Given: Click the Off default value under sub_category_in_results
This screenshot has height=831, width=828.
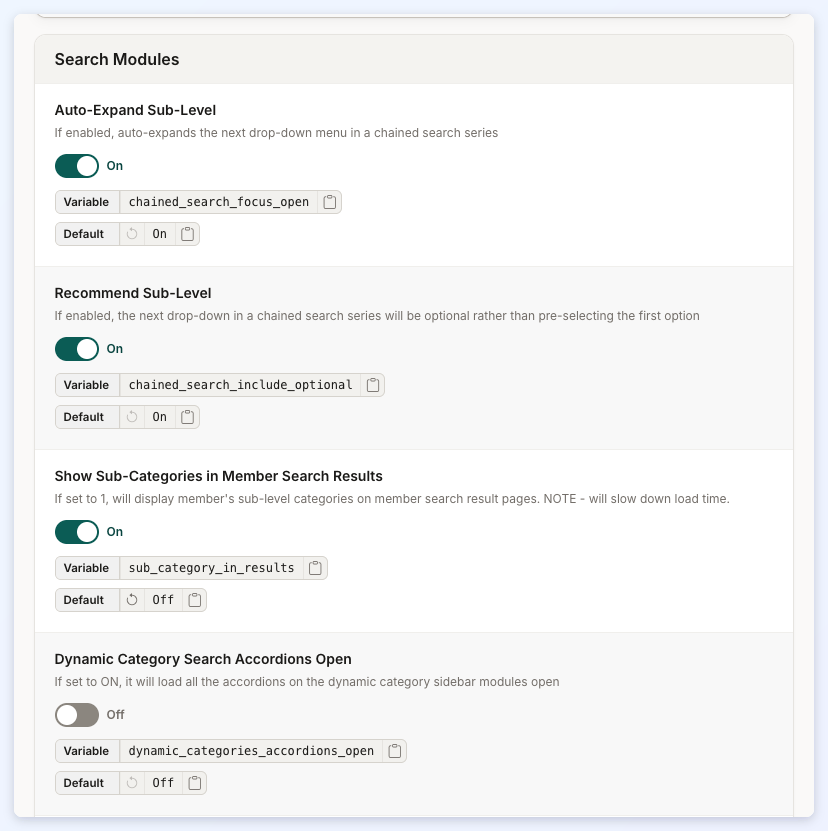Looking at the screenshot, I should [163, 600].
